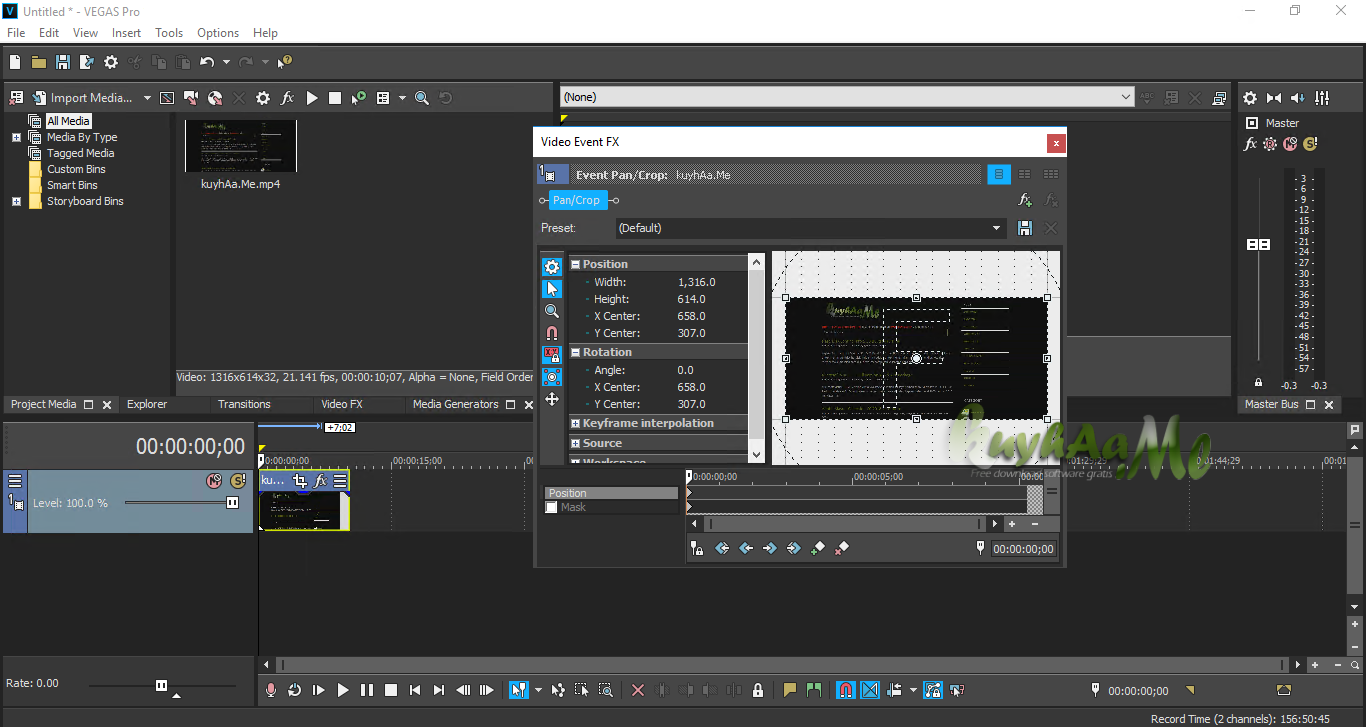Toggle Enable Snapping magnet in Pan/Crop
Viewport: 1366px width, 727px height.
pyautogui.click(x=552, y=333)
